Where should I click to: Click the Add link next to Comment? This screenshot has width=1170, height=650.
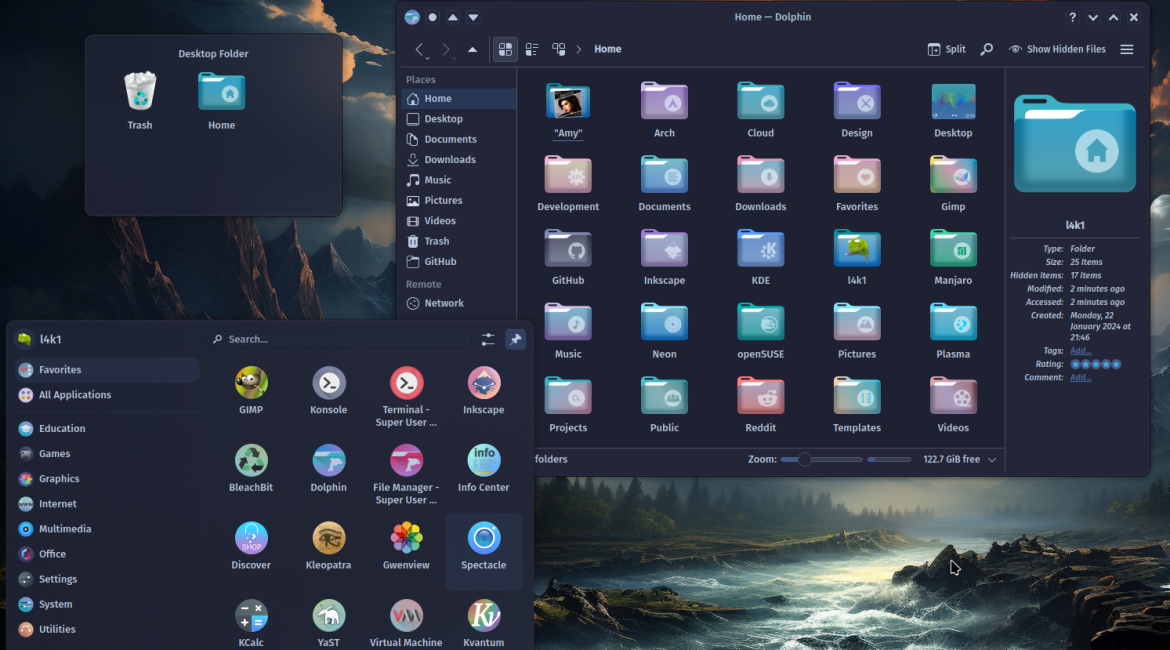(x=1080, y=377)
